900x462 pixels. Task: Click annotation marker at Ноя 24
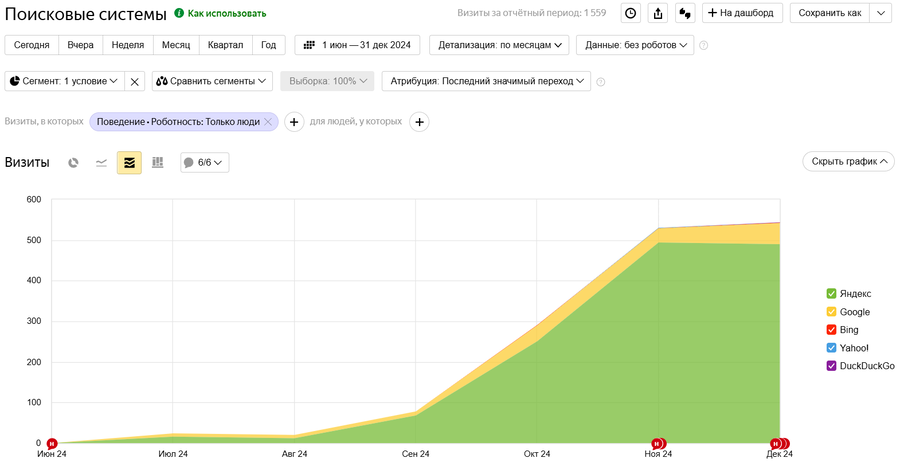pyautogui.click(x=658, y=443)
